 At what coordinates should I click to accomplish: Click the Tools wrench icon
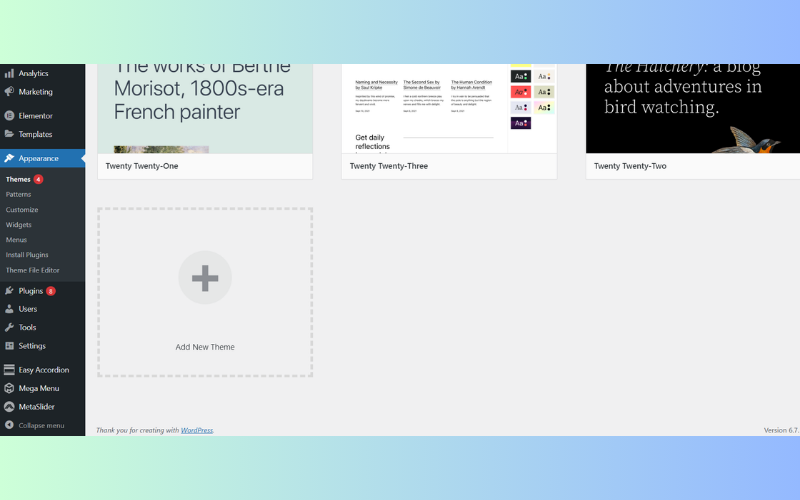pyautogui.click(x=9, y=328)
